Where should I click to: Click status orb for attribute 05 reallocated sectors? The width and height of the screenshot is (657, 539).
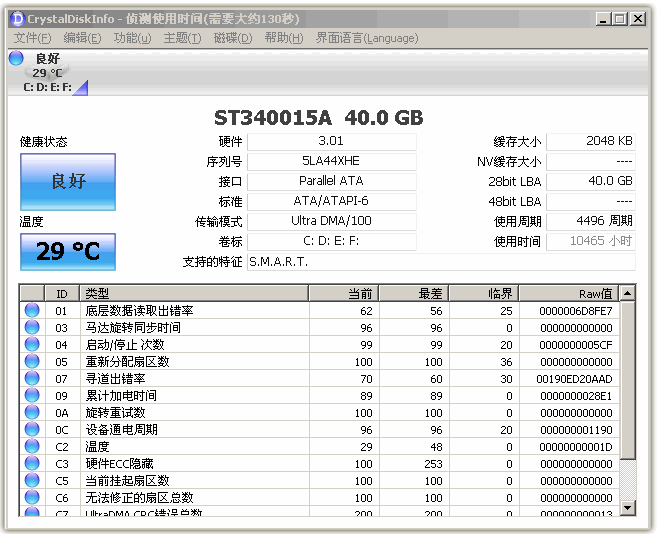[x=32, y=362]
